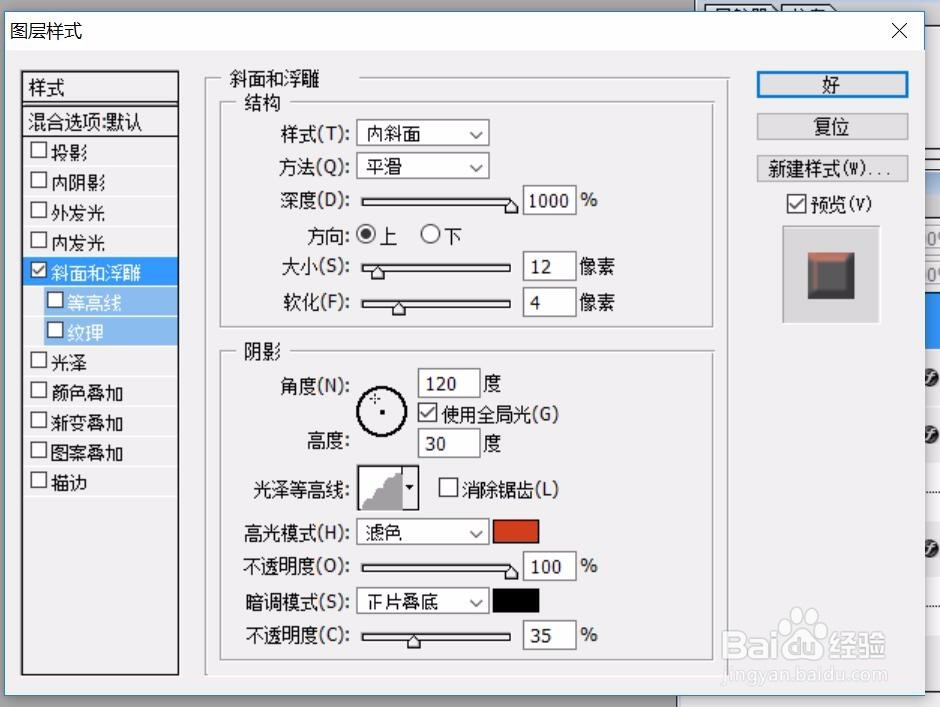The image size is (940, 707).
Task: Disable 使用全局光 option
Action: tap(425, 411)
